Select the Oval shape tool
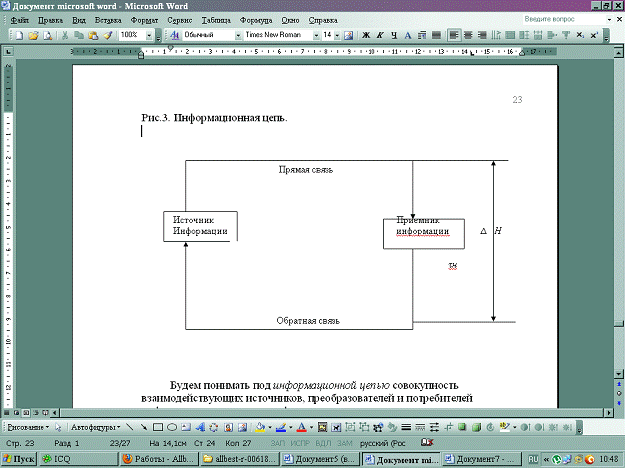625x468 pixels. (x=171, y=425)
